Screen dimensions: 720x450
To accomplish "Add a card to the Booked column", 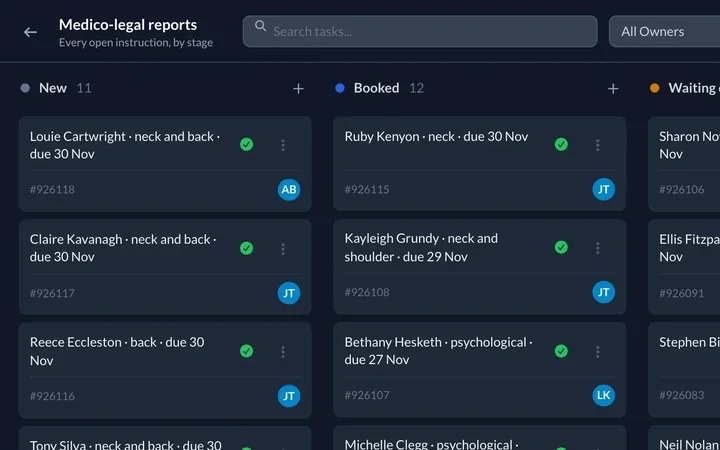I will click(613, 89).
